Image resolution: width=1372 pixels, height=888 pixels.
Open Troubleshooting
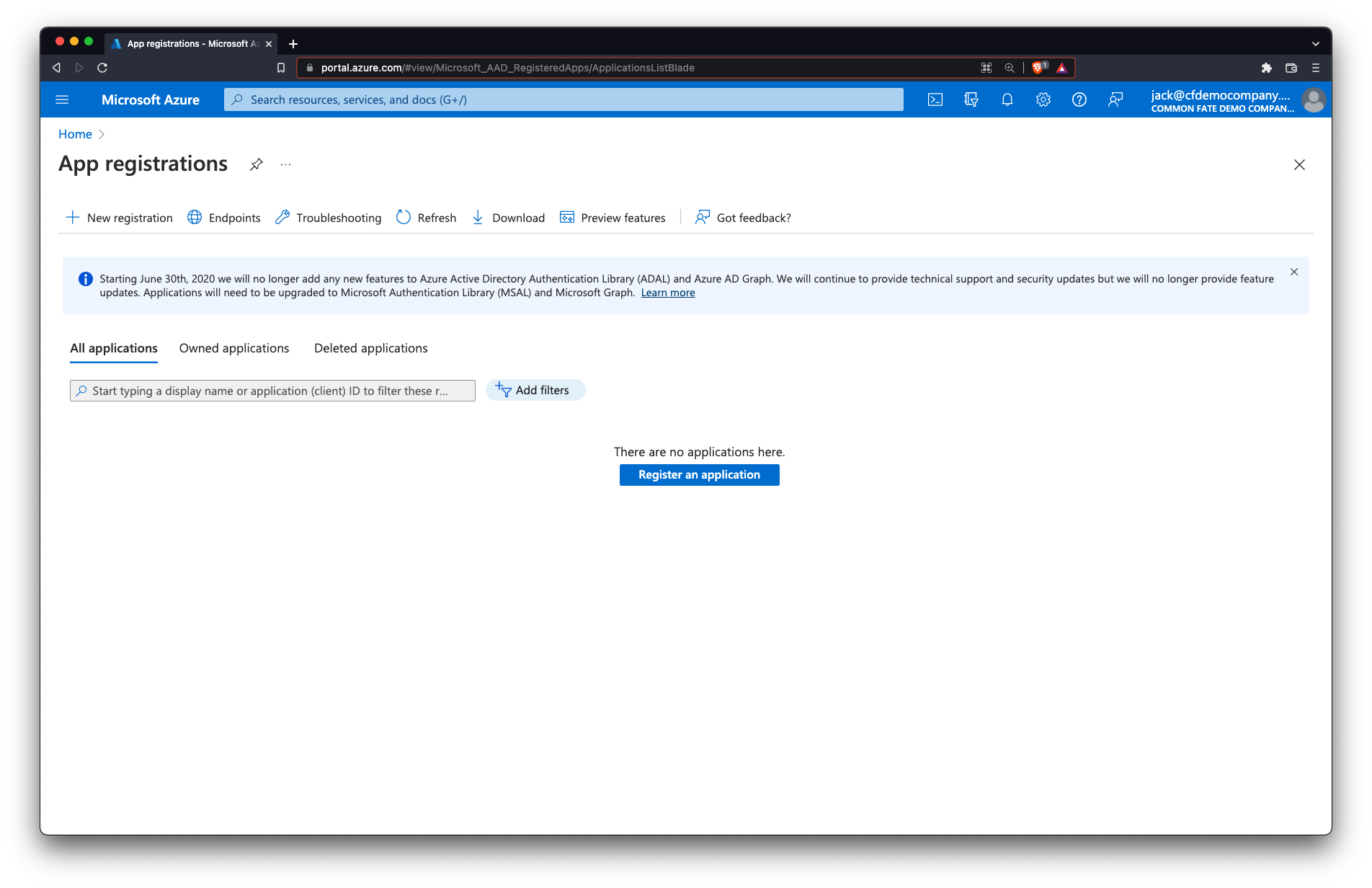pyautogui.click(x=328, y=218)
